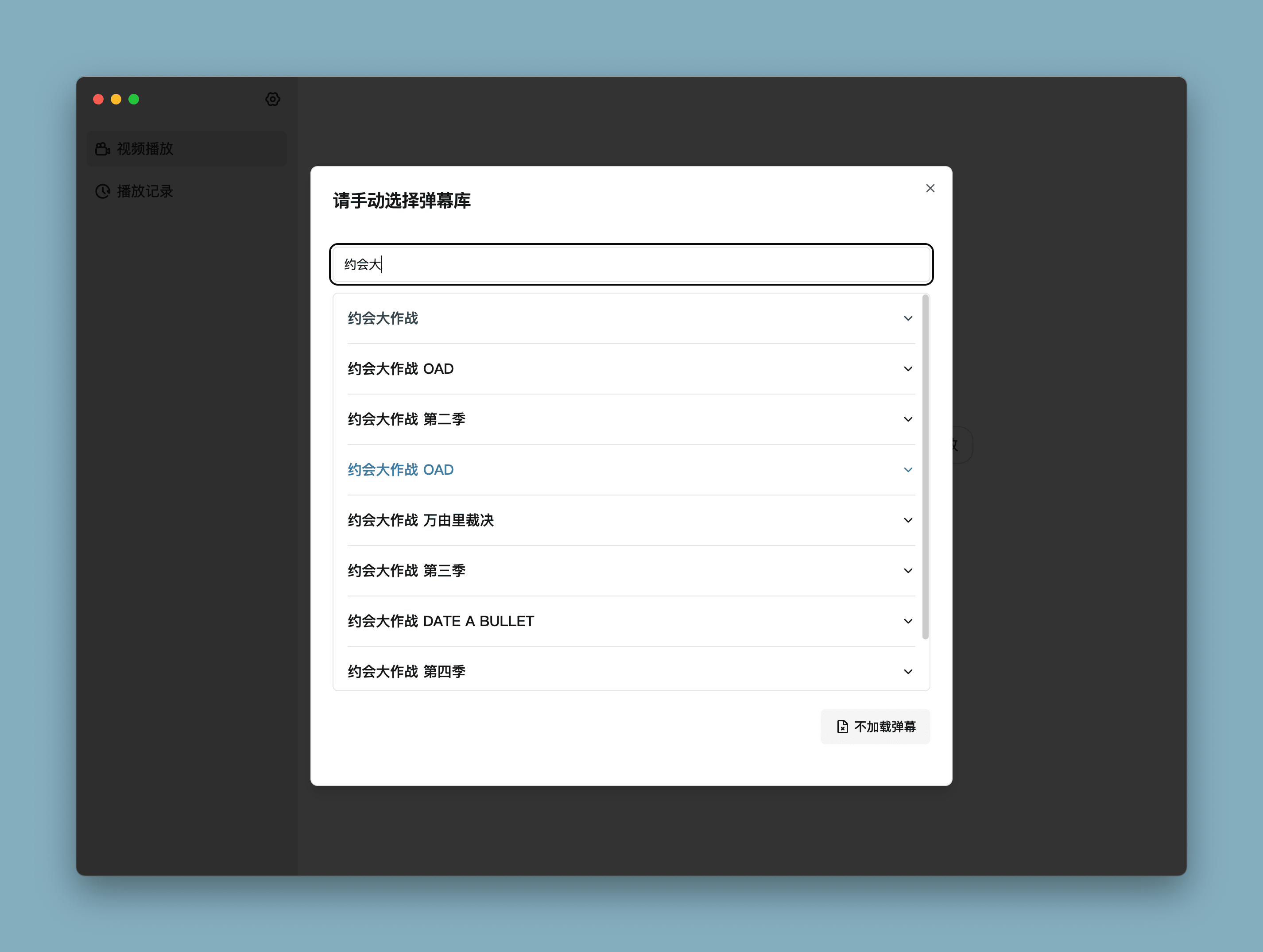
Task: Expand chevron for DATE A BULLET
Action: tap(908, 621)
